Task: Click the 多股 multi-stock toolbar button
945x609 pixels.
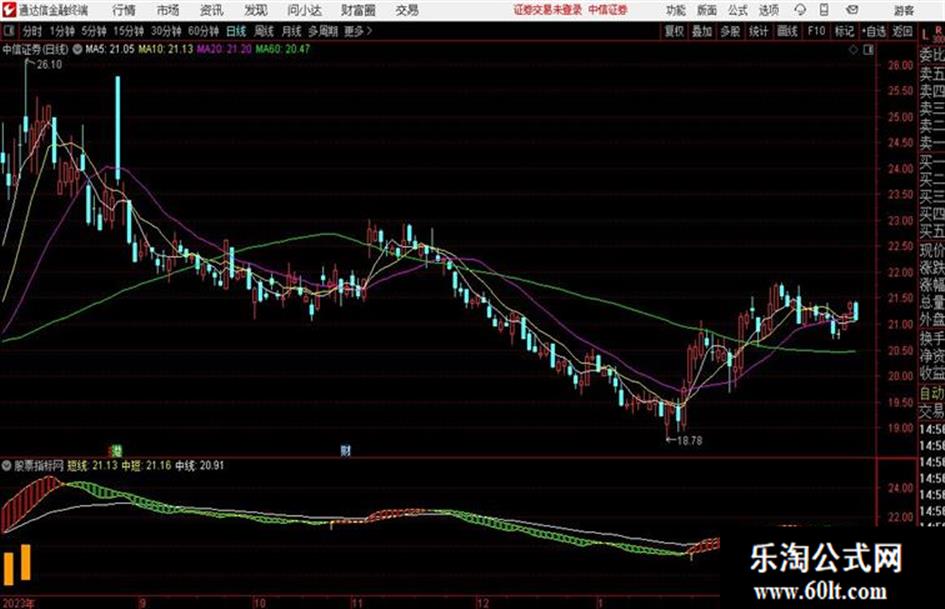Action: (730, 31)
